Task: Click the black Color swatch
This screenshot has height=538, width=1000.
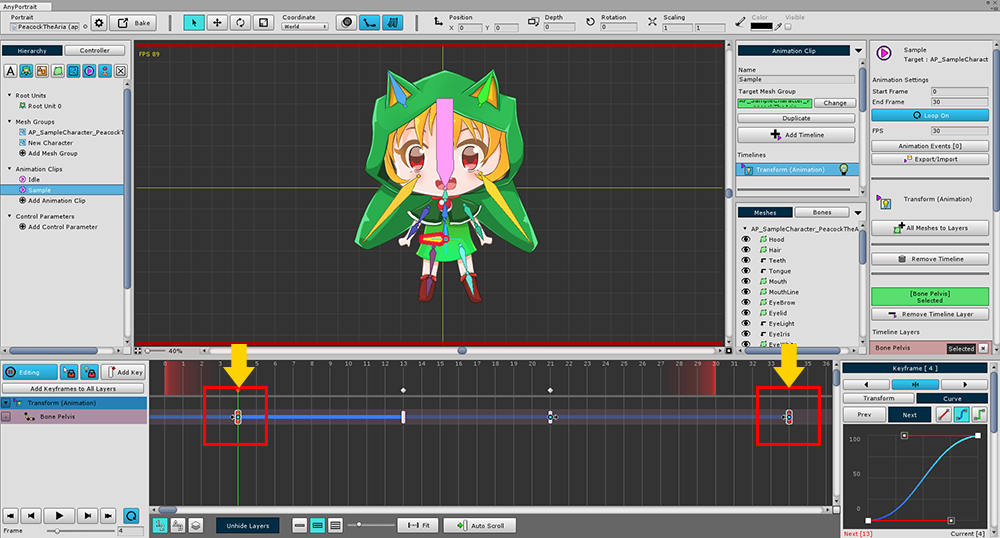Action: (x=761, y=27)
